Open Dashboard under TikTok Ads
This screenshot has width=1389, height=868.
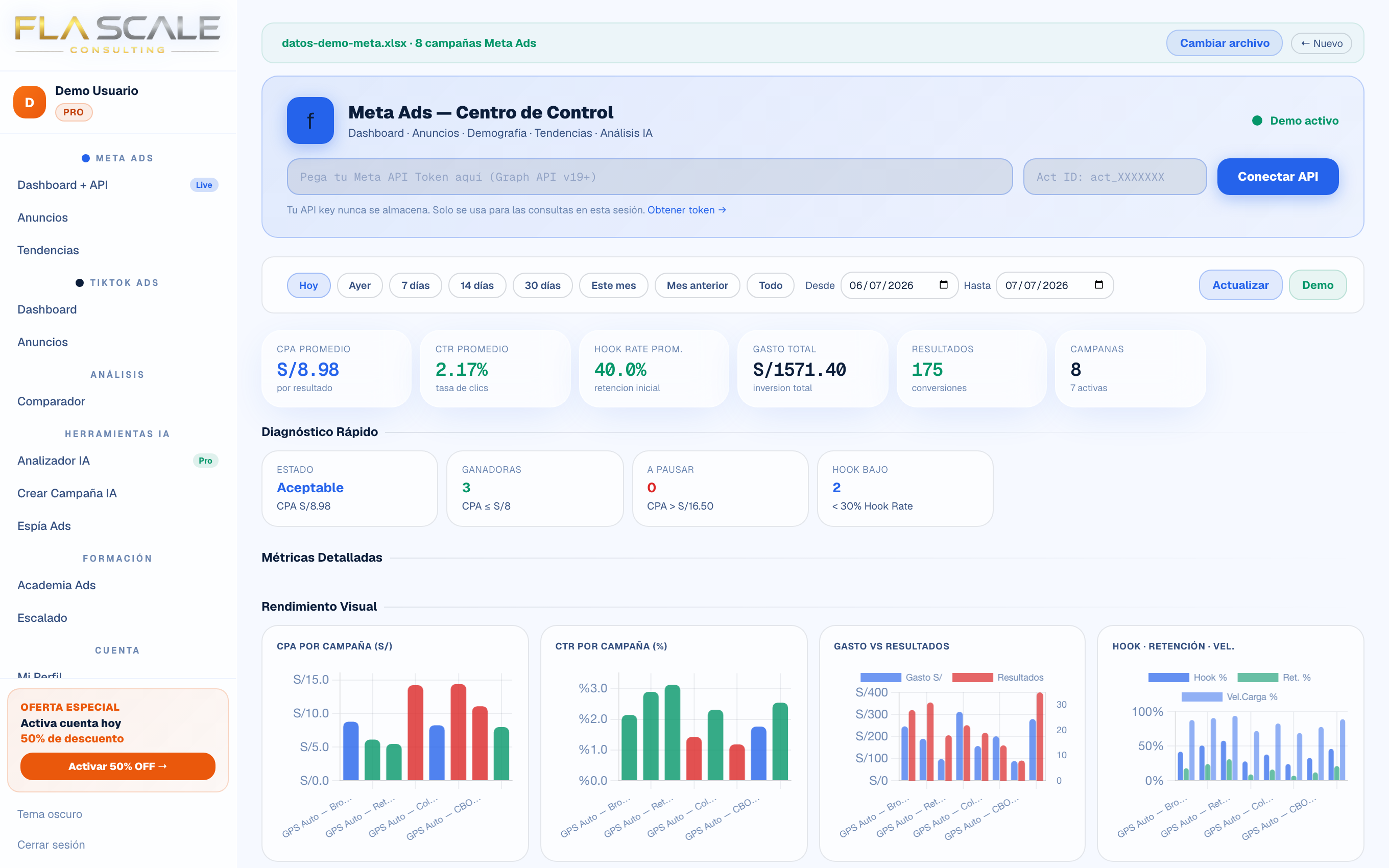[117, 309]
